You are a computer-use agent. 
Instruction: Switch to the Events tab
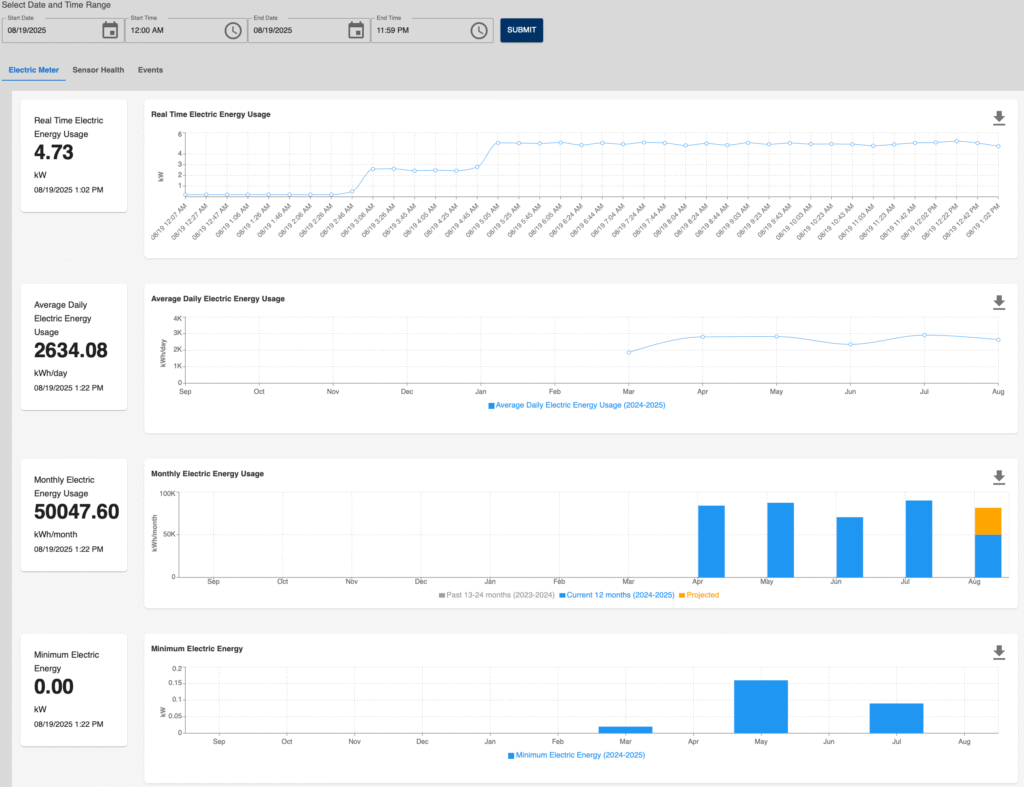(x=150, y=70)
